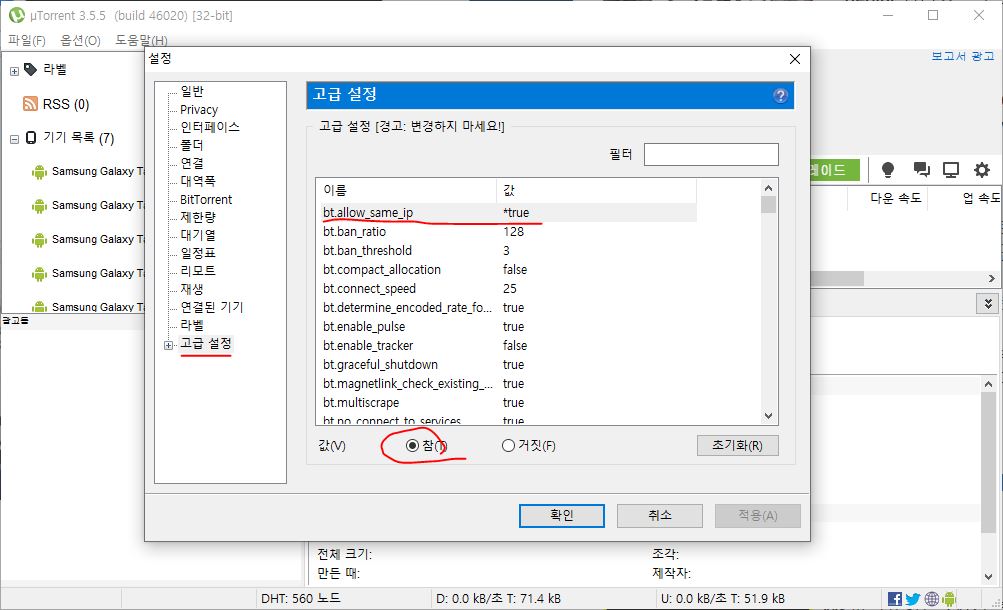Image resolution: width=1003 pixels, height=610 pixels.
Task: Select 연결 in settings tree
Action: tap(192, 163)
